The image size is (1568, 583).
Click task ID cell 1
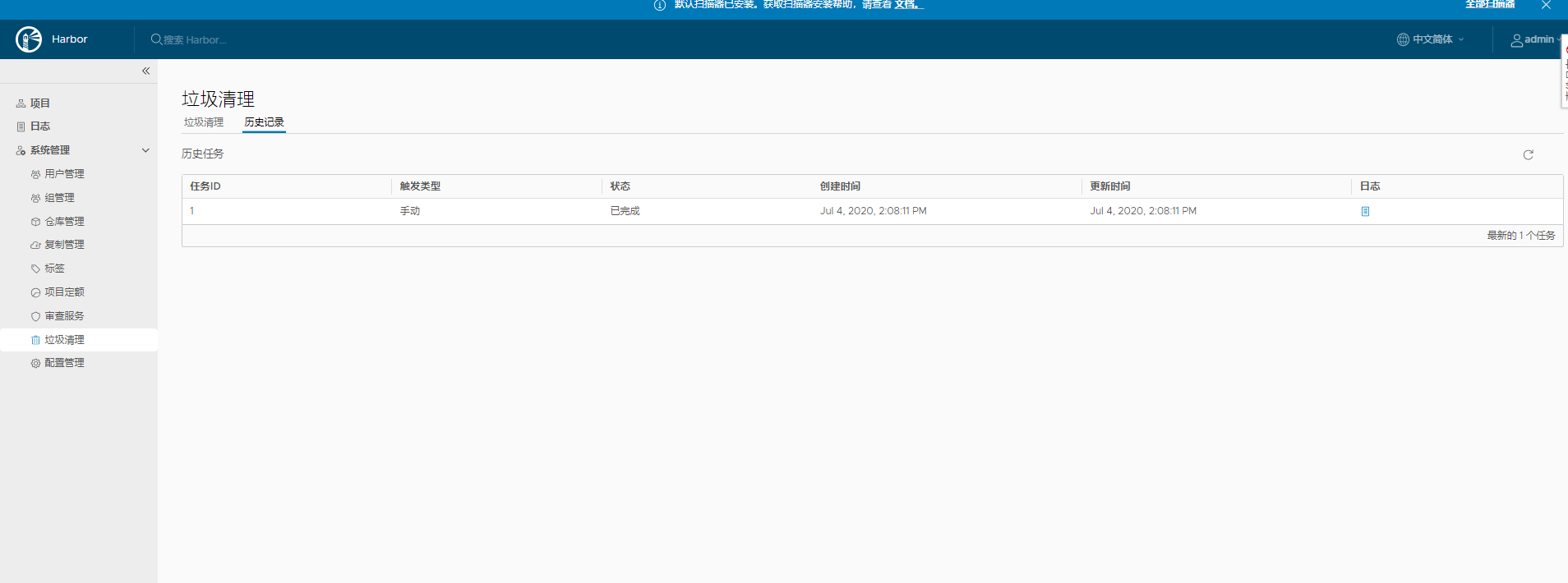coord(192,211)
